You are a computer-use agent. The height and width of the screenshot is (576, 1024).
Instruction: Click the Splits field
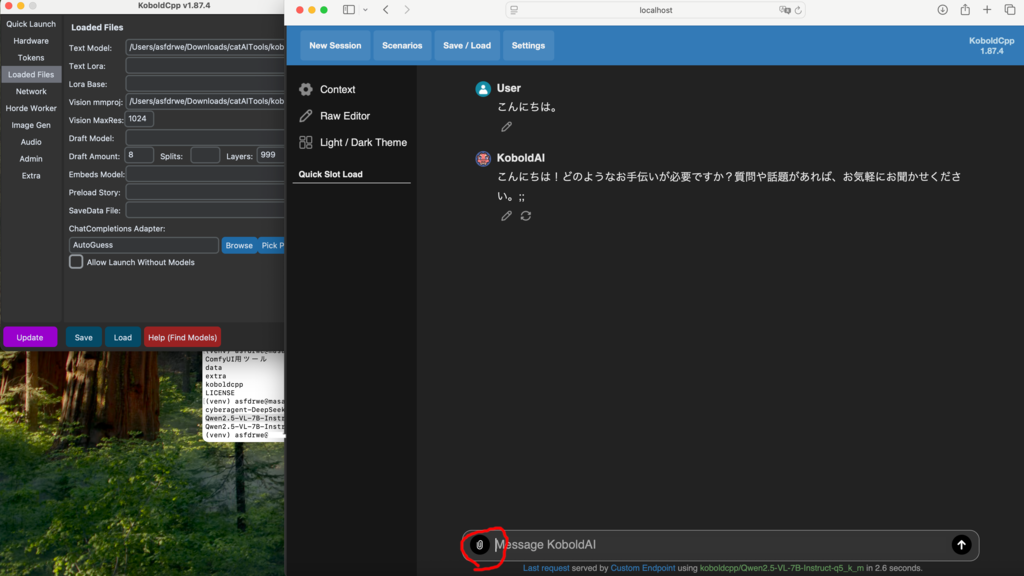[x=205, y=155]
